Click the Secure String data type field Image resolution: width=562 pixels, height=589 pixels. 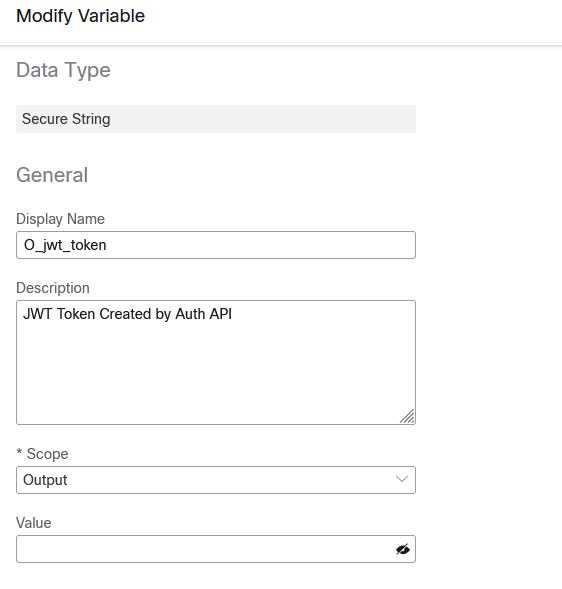pos(216,119)
